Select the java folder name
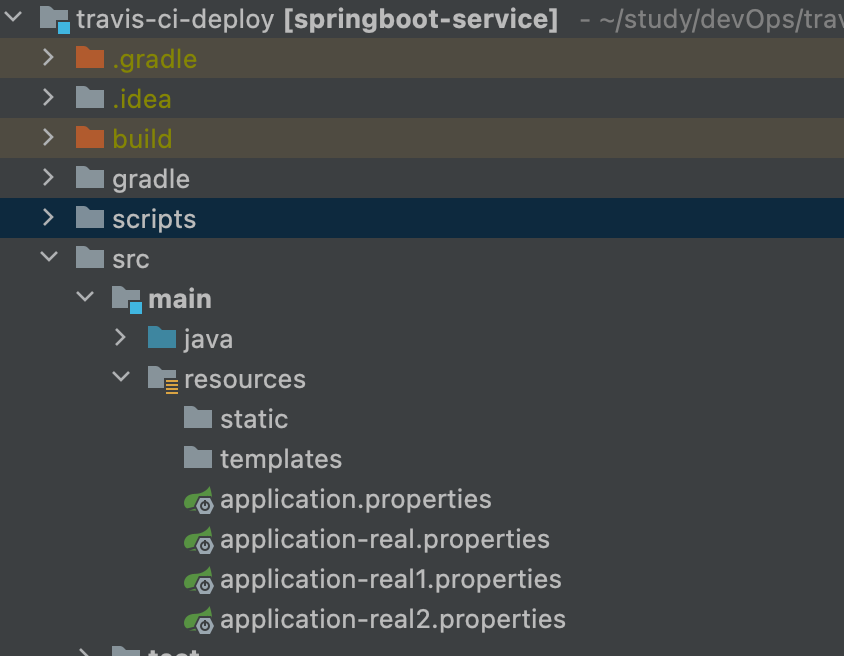The height and width of the screenshot is (656, 844). coord(208,340)
